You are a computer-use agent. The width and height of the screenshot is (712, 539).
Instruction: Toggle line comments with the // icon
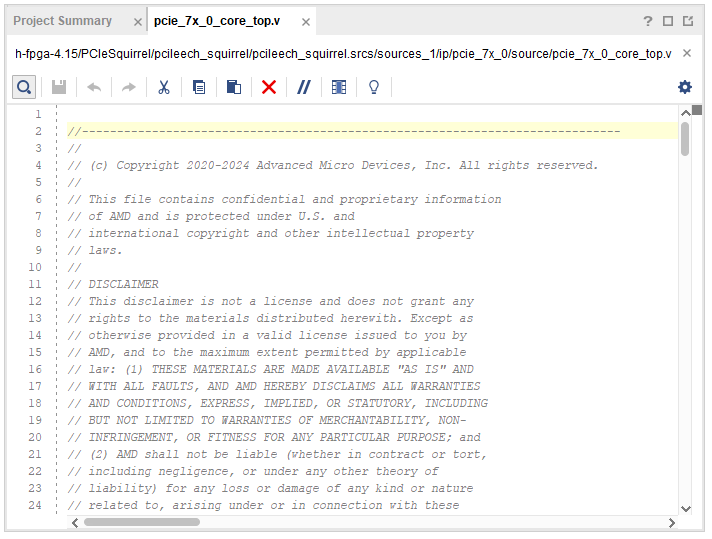click(304, 87)
